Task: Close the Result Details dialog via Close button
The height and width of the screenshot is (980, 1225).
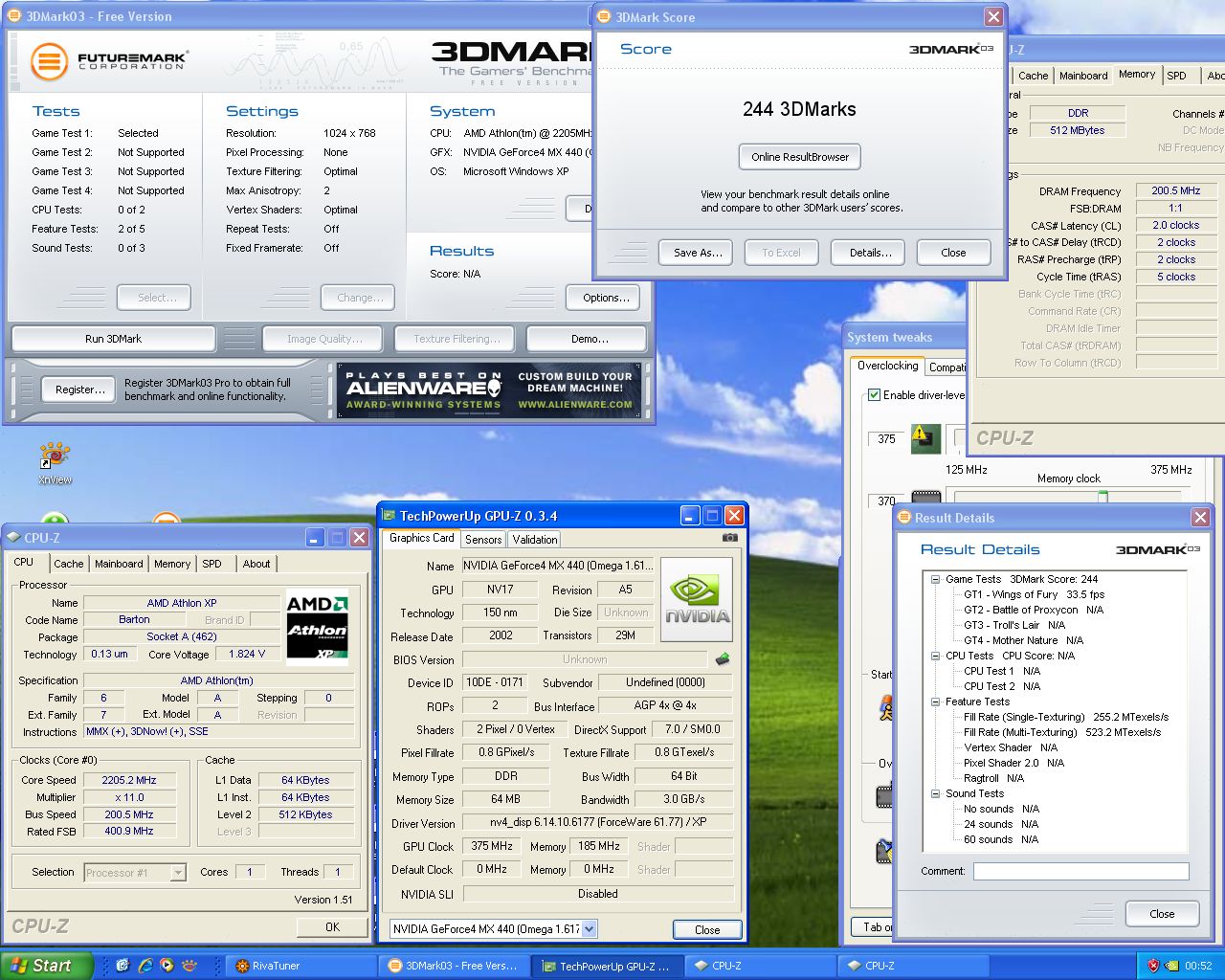Action: tap(1162, 914)
